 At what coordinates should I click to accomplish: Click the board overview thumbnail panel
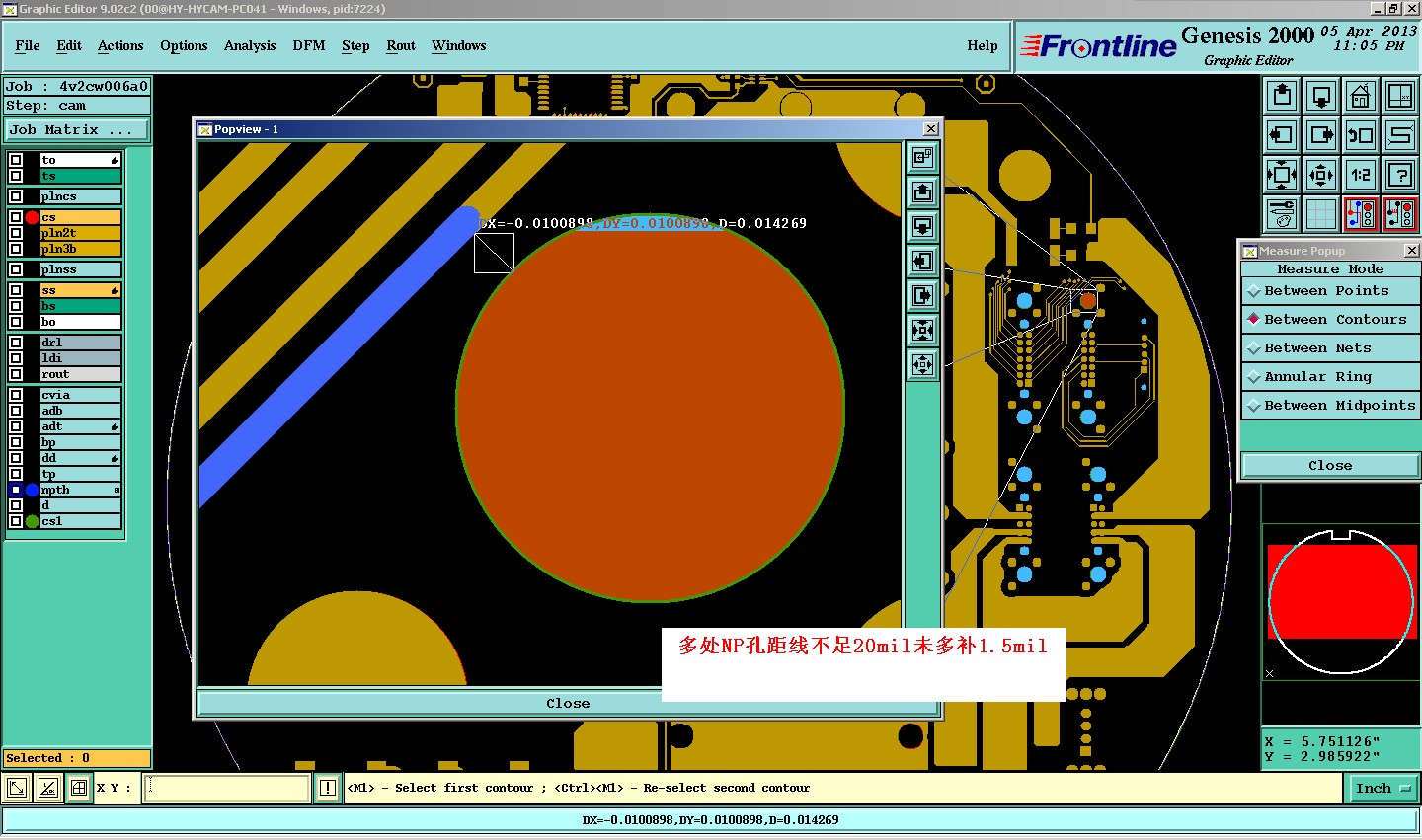pyautogui.click(x=1340, y=604)
